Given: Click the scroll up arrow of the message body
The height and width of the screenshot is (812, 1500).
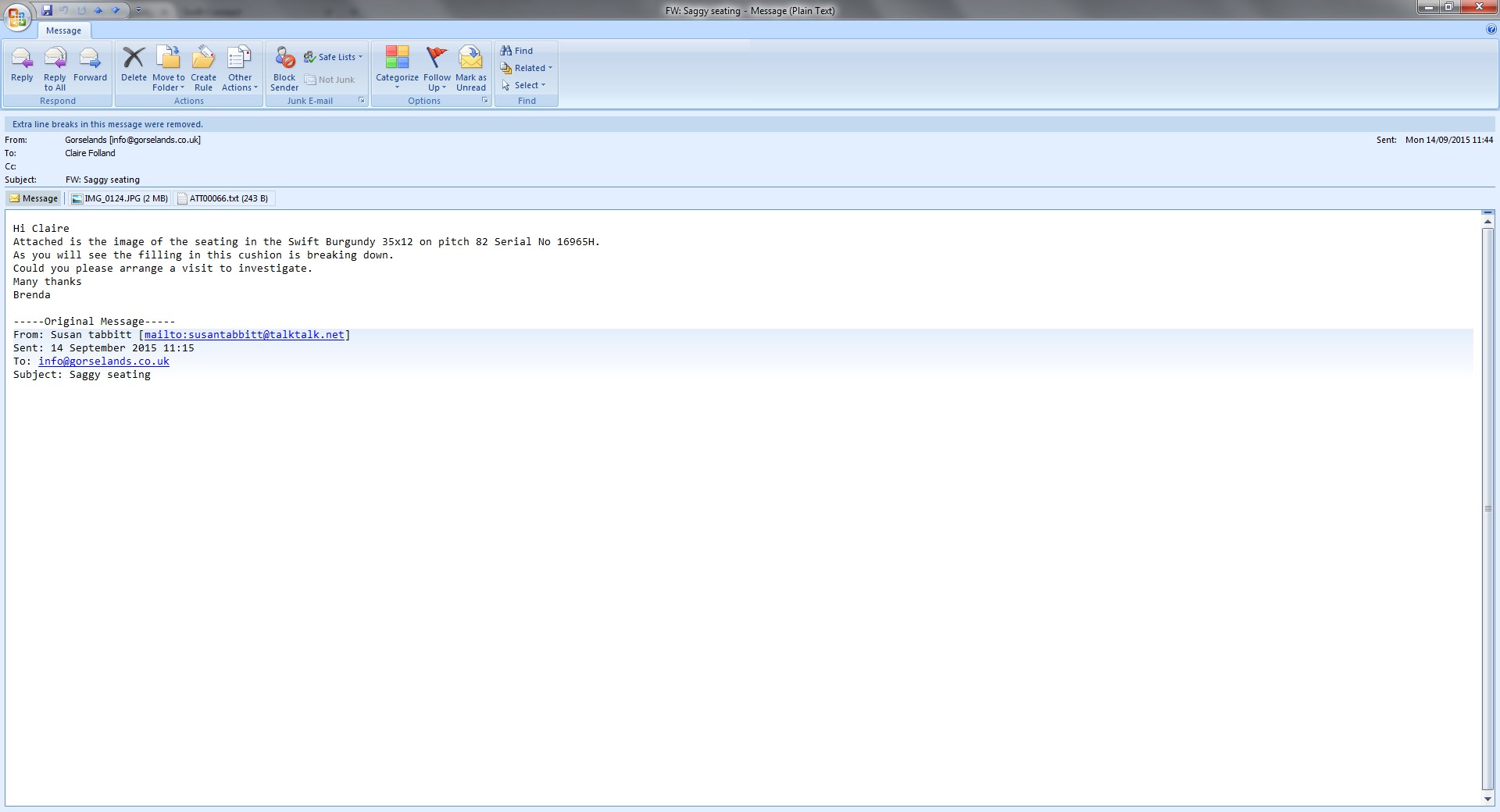Looking at the screenshot, I should [x=1488, y=223].
